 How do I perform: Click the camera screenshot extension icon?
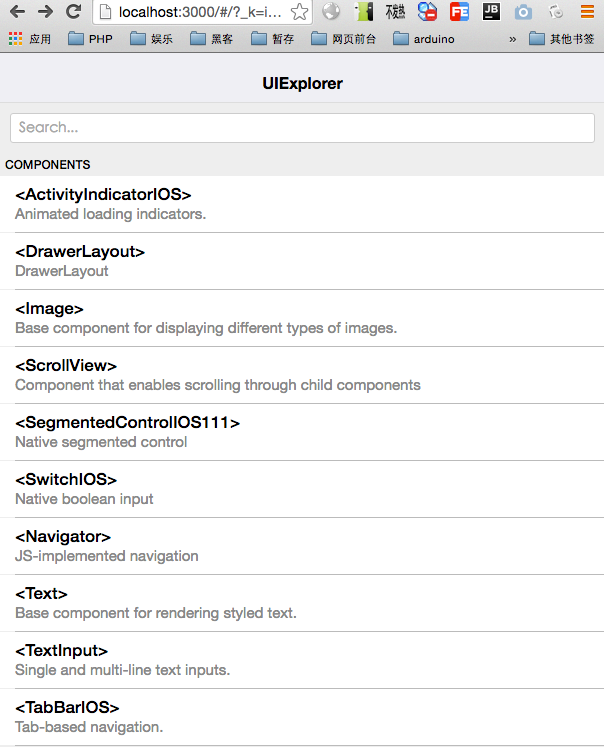point(523,12)
